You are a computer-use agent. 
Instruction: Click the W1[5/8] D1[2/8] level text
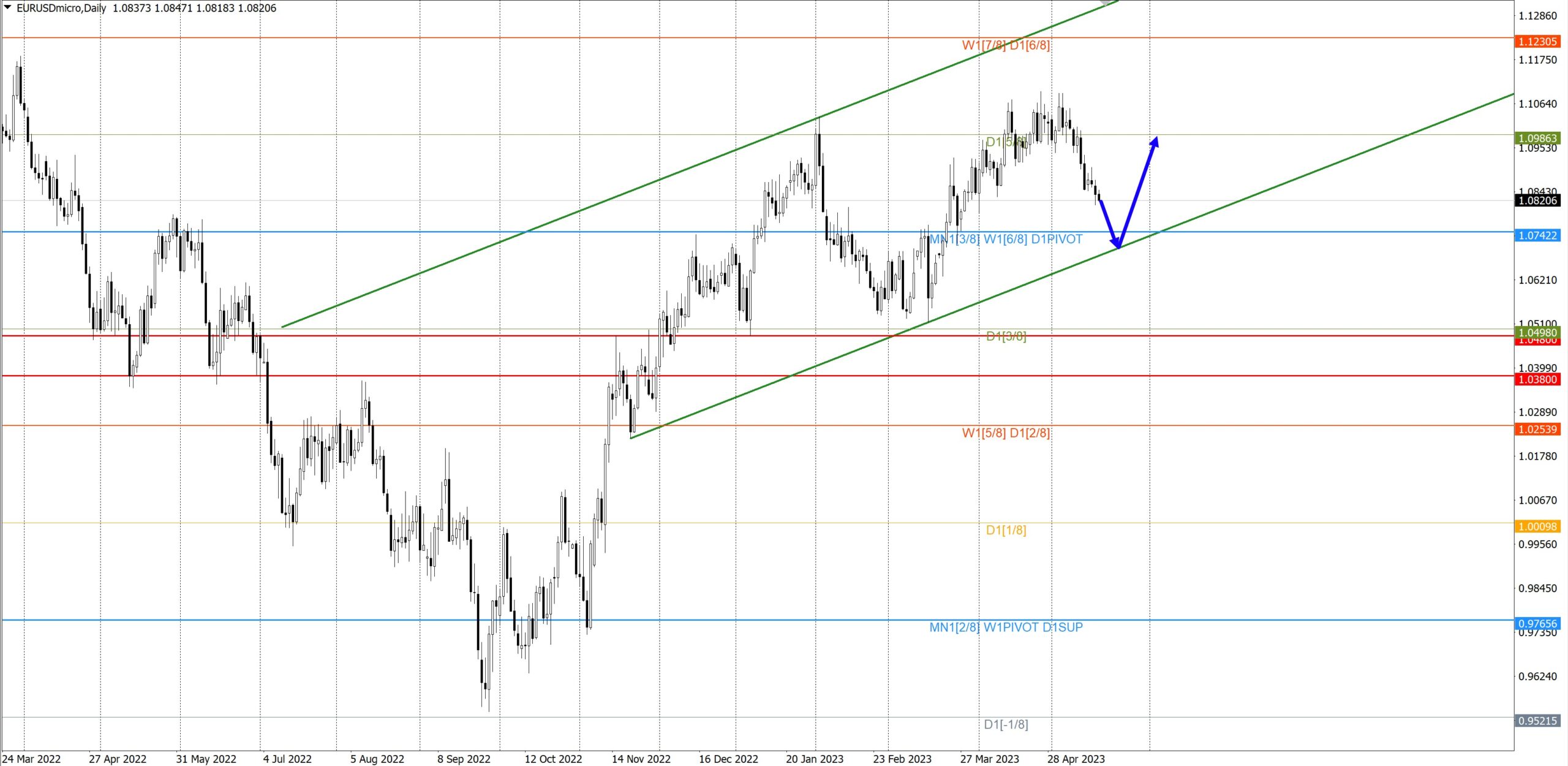coord(1006,433)
